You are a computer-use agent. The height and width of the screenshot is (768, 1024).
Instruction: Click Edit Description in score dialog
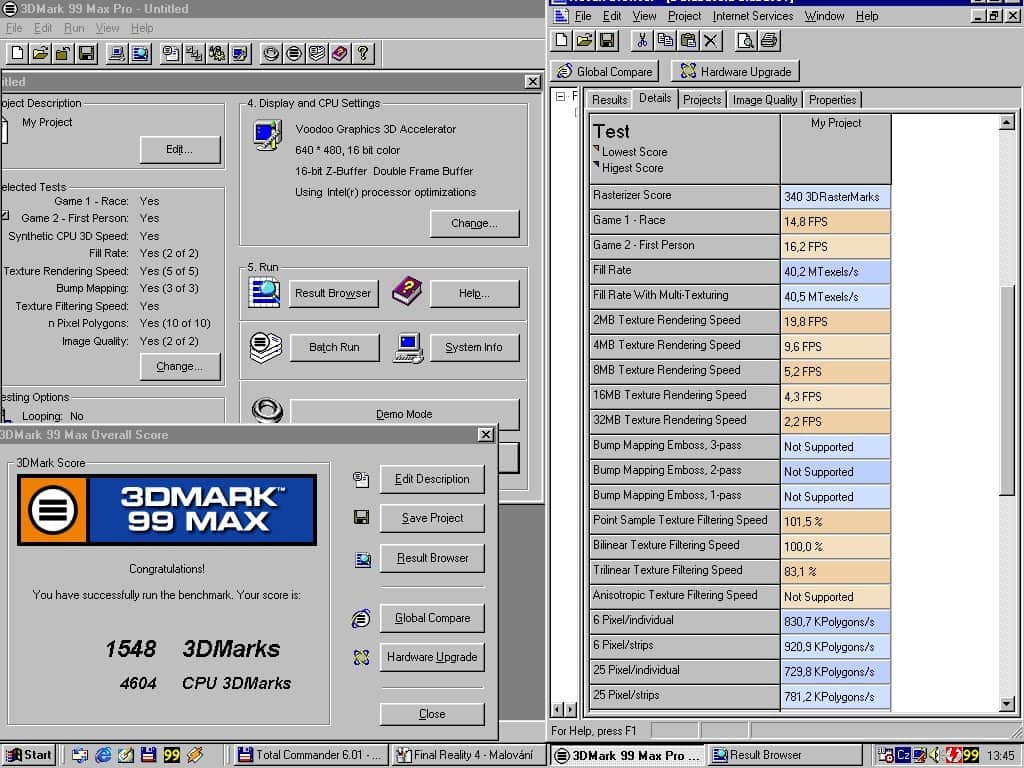click(x=432, y=479)
